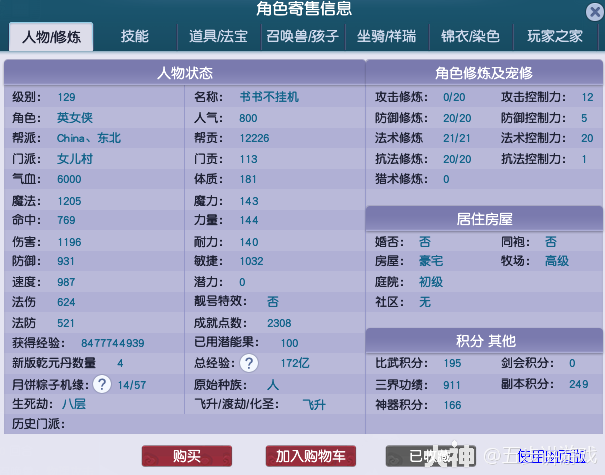Open the 坐骑/祥瑞 tab
This screenshot has width=605, height=475.
[387, 36]
